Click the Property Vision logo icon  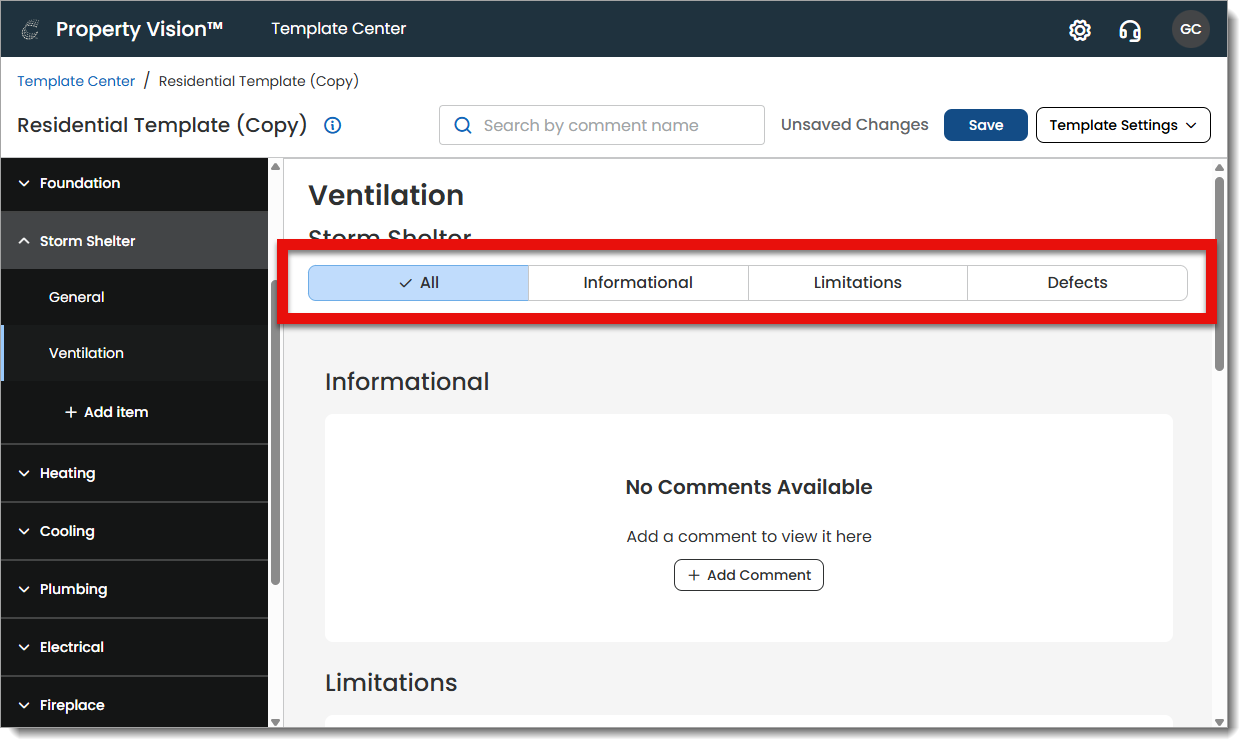31,30
